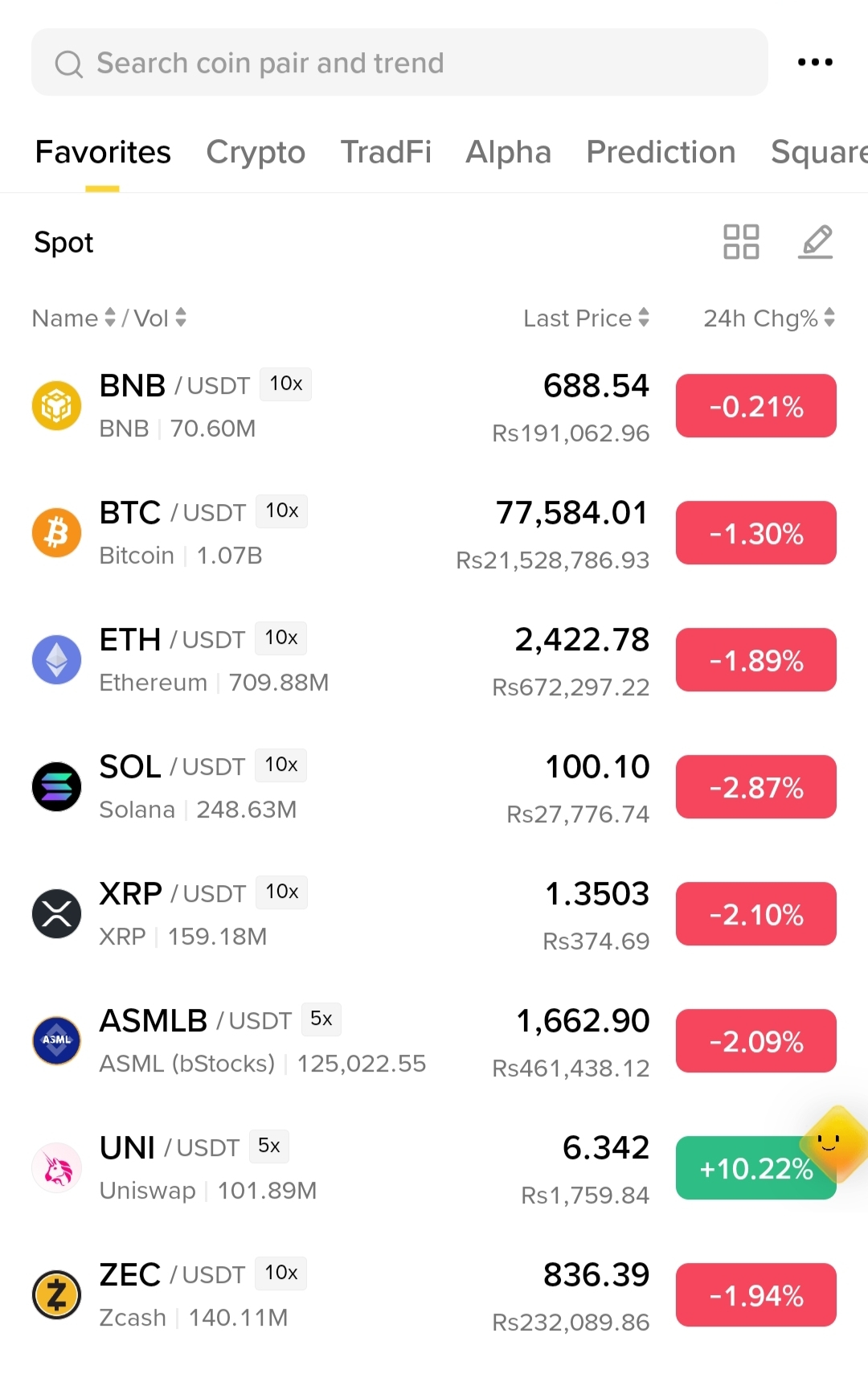Tap the Solana coin logo

click(x=56, y=786)
